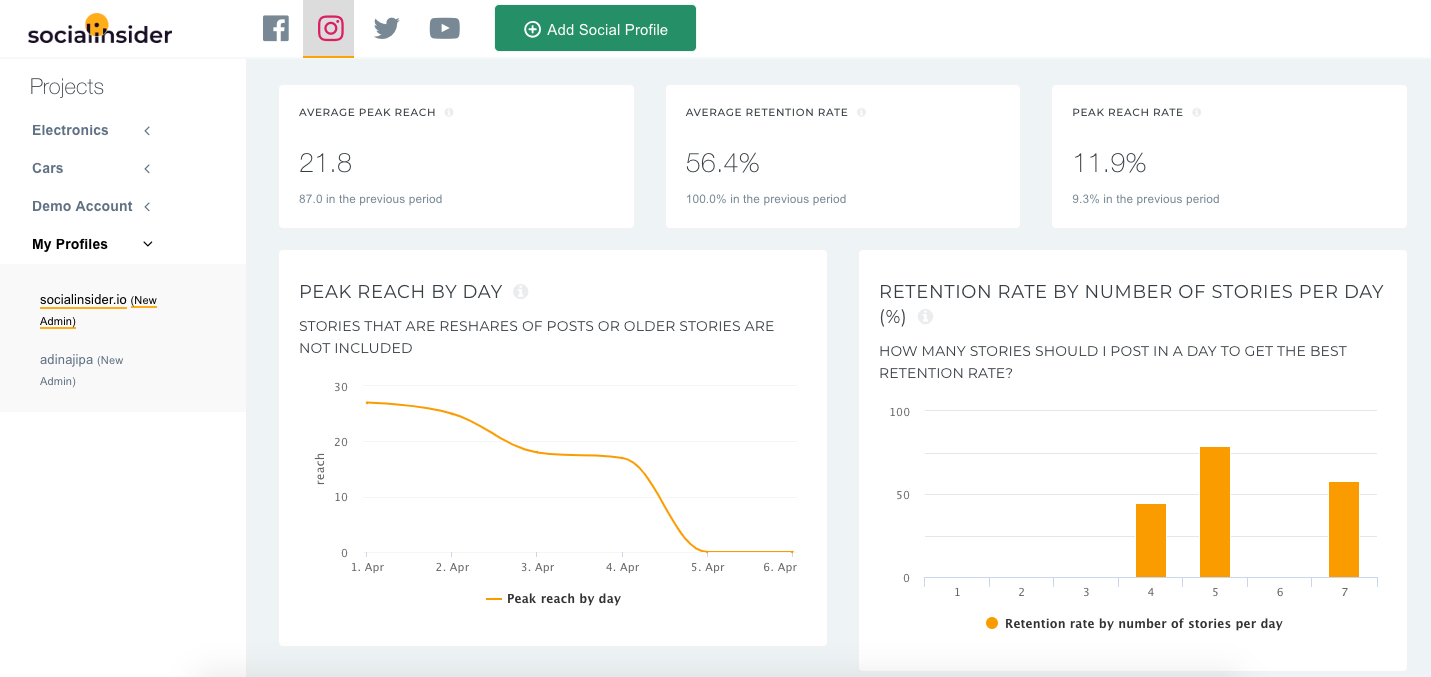
Task: Expand the Demo Account project
Action: coord(92,206)
